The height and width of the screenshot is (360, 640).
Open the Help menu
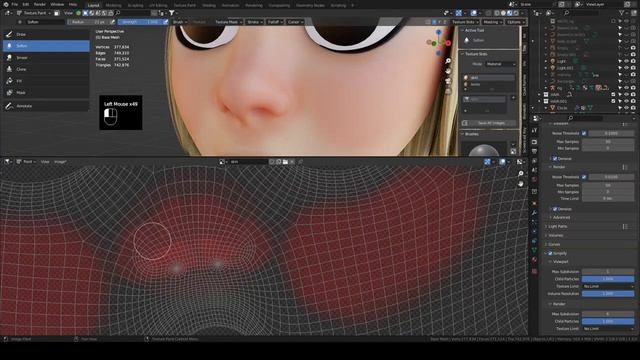(x=73, y=4)
